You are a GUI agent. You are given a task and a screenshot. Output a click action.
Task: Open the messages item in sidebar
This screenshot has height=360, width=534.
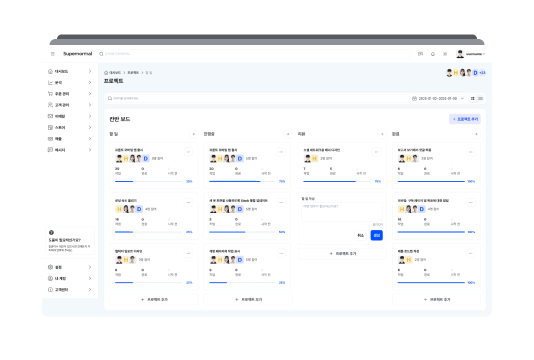tap(70, 150)
